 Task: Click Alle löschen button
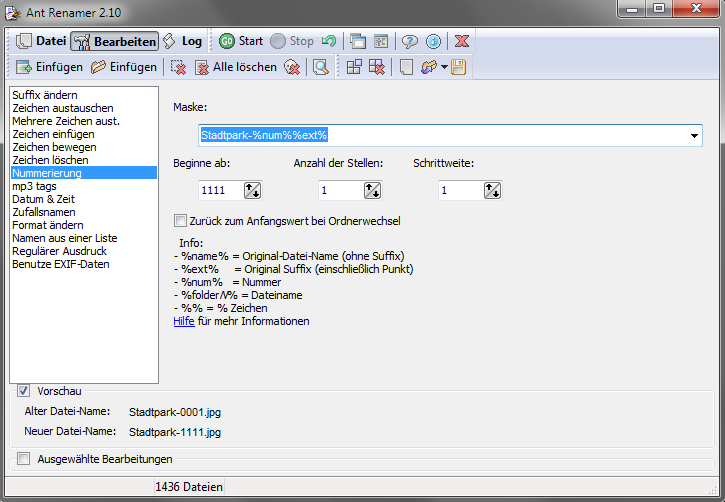pos(235,67)
